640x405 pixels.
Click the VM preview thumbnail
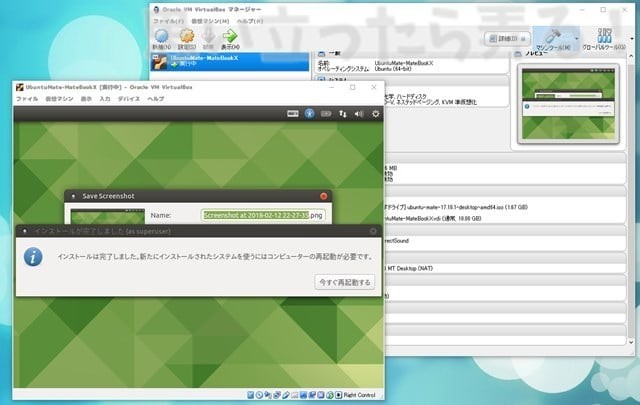click(x=568, y=104)
